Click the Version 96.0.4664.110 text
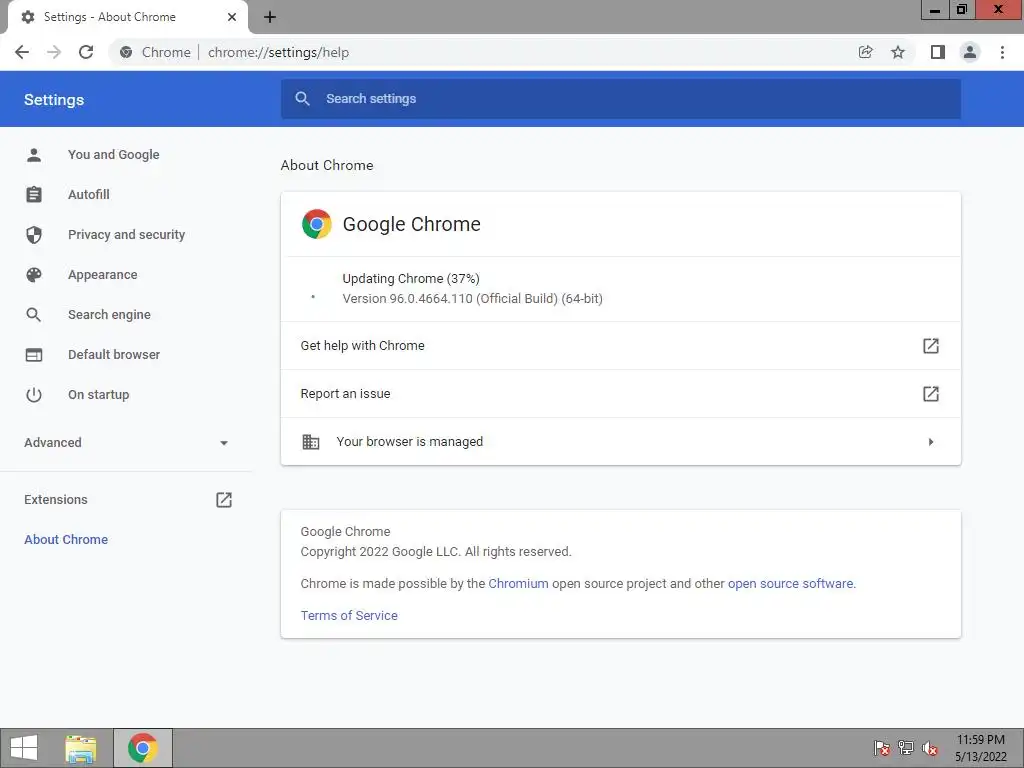 coord(472,299)
